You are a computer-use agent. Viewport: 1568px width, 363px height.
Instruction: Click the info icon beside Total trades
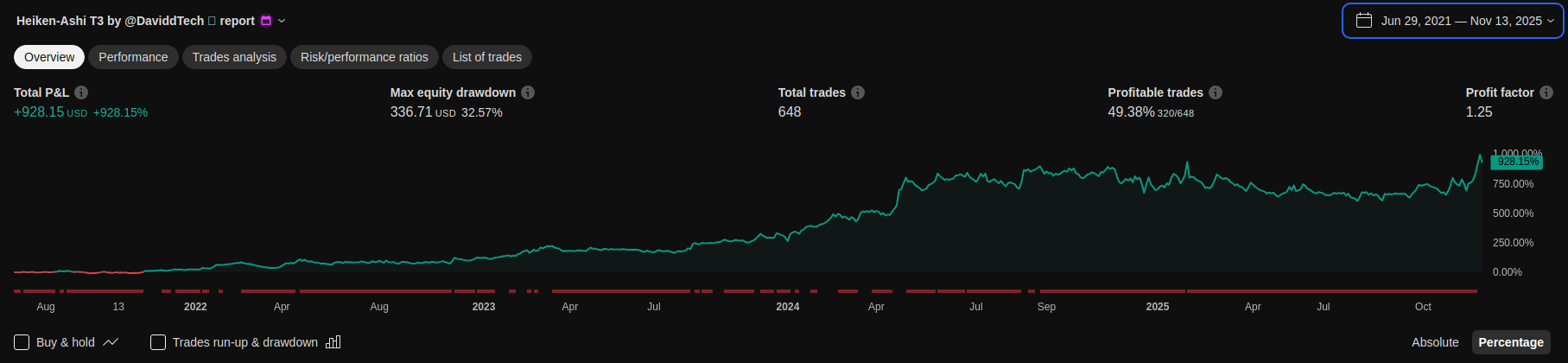coord(858,92)
